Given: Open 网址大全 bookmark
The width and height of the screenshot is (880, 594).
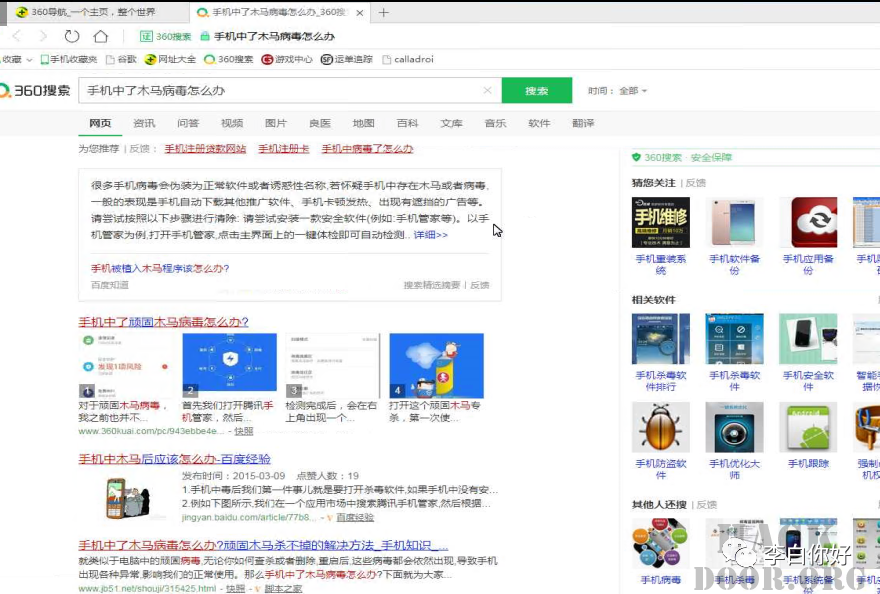Looking at the screenshot, I should point(170,59).
